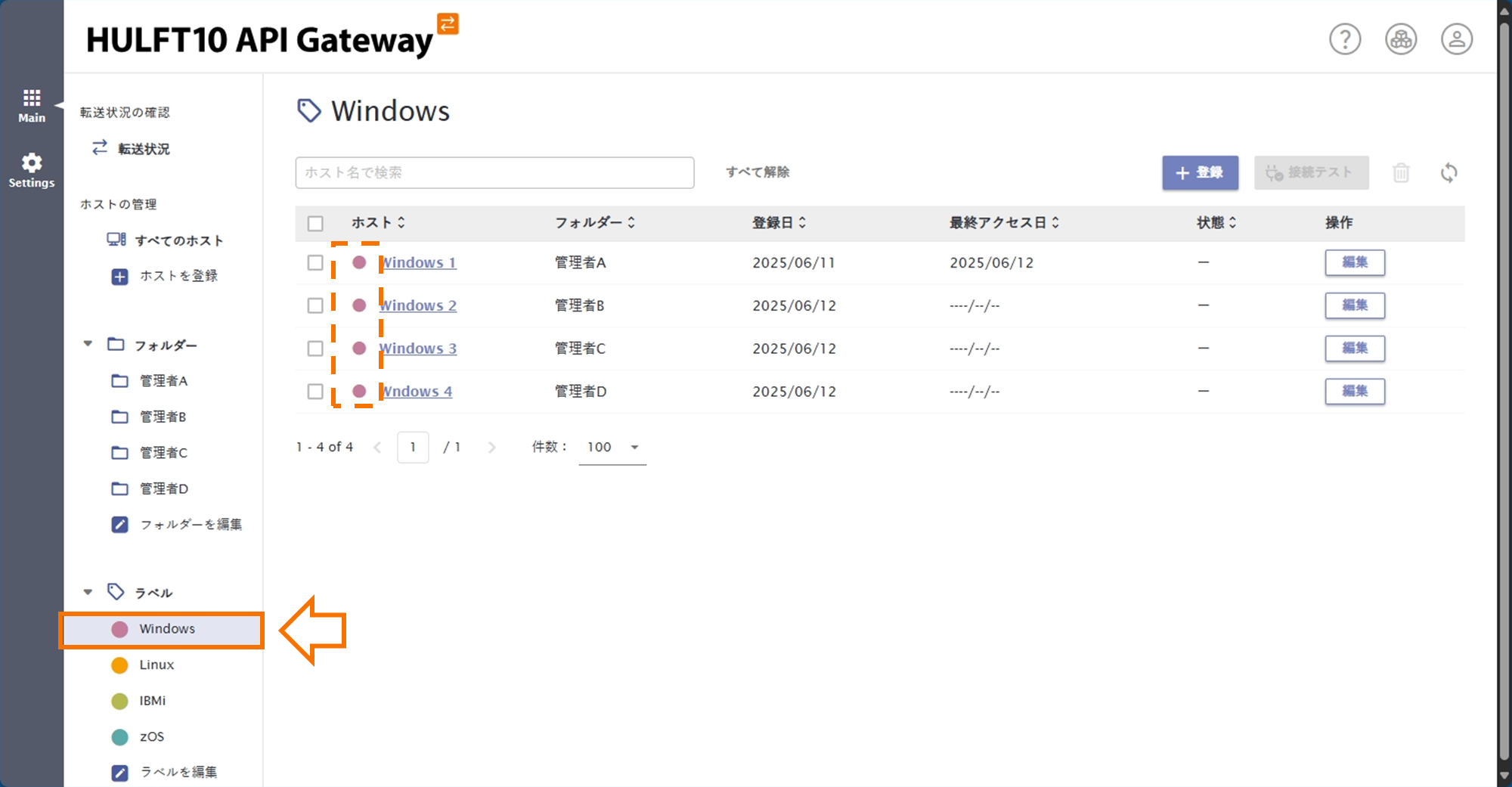Click the すべてのホスト monitor icon

coord(116,240)
